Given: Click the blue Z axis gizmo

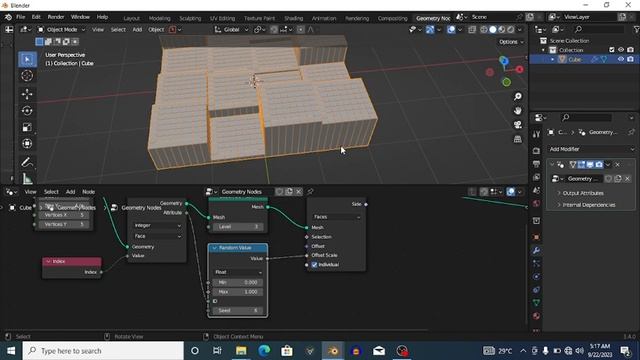Looking at the screenshot, I should 504,61.
